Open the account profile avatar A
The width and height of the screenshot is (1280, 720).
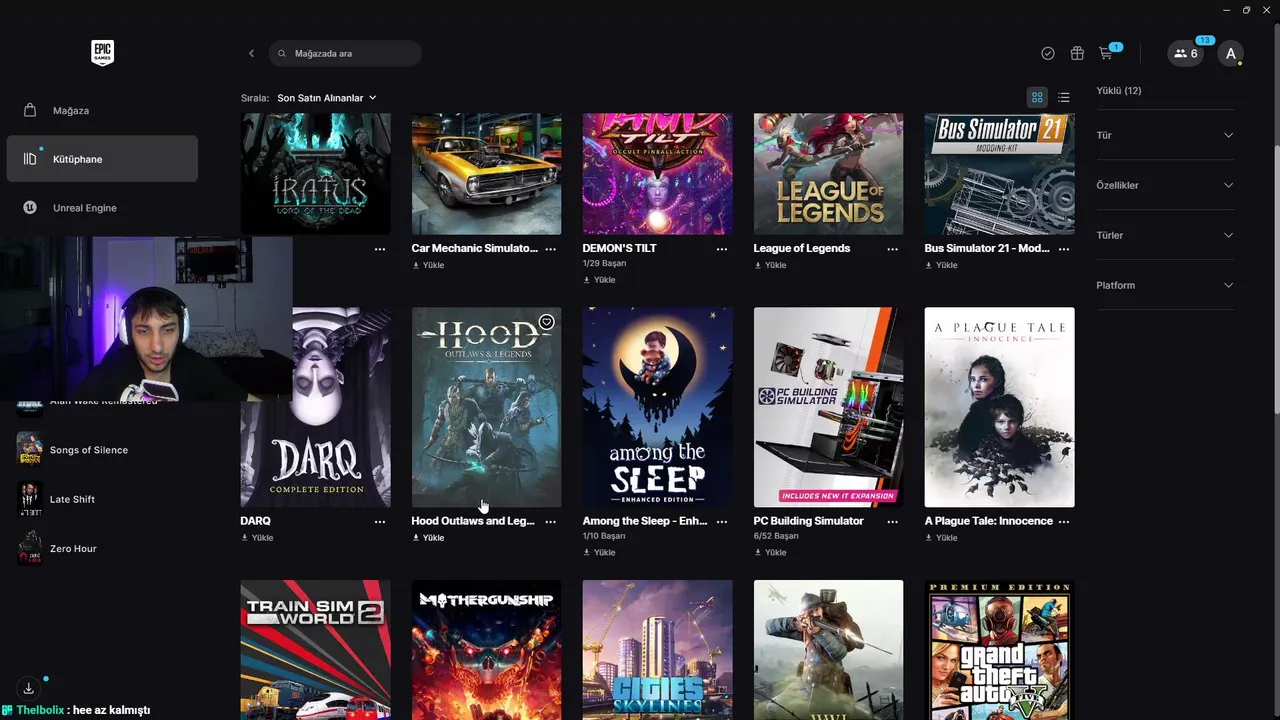1231,53
